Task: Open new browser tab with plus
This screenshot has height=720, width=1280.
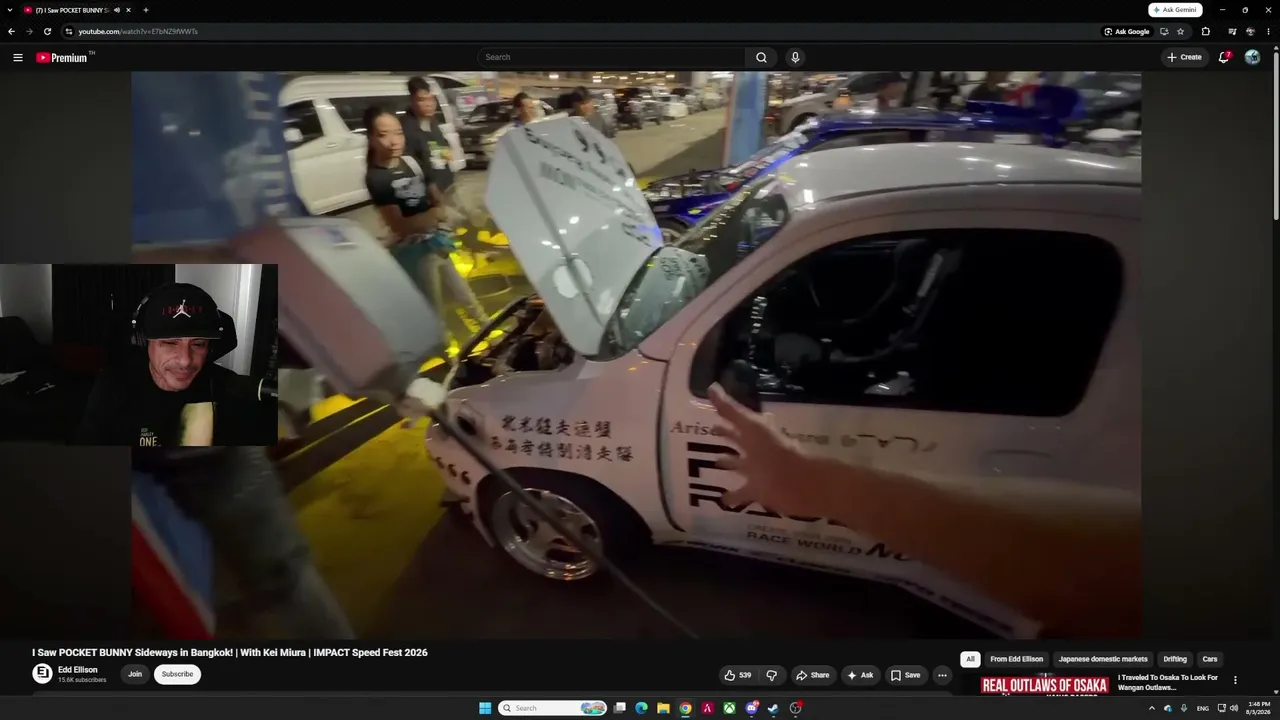Action: [146, 10]
